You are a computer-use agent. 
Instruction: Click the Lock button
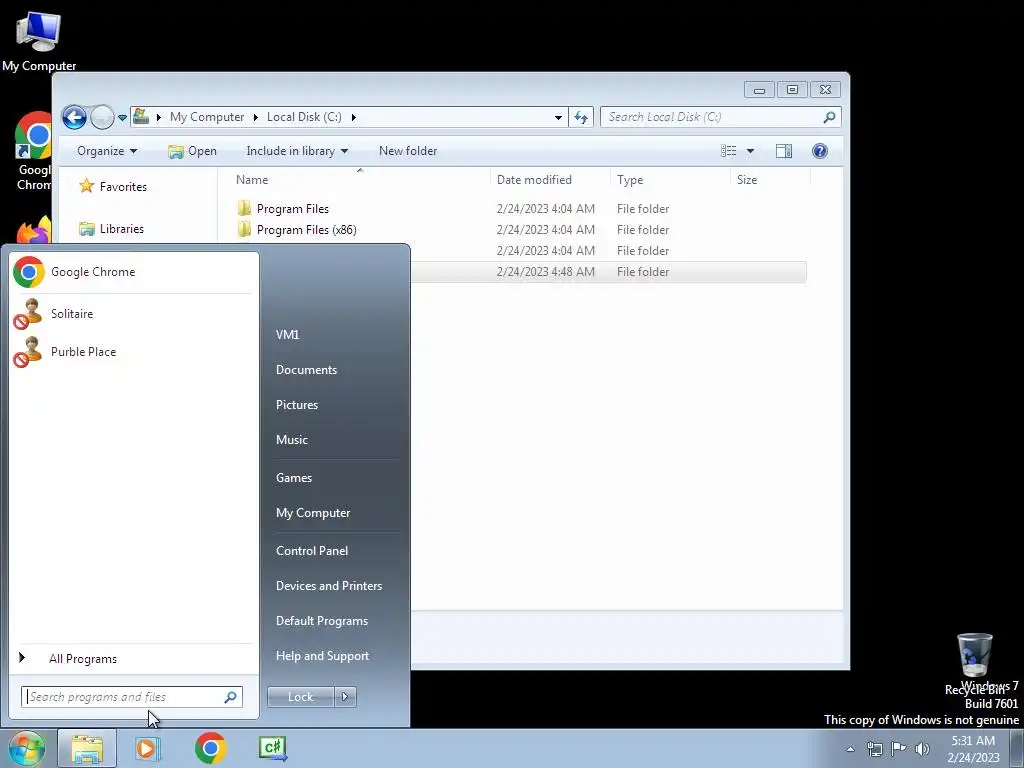tap(300, 697)
